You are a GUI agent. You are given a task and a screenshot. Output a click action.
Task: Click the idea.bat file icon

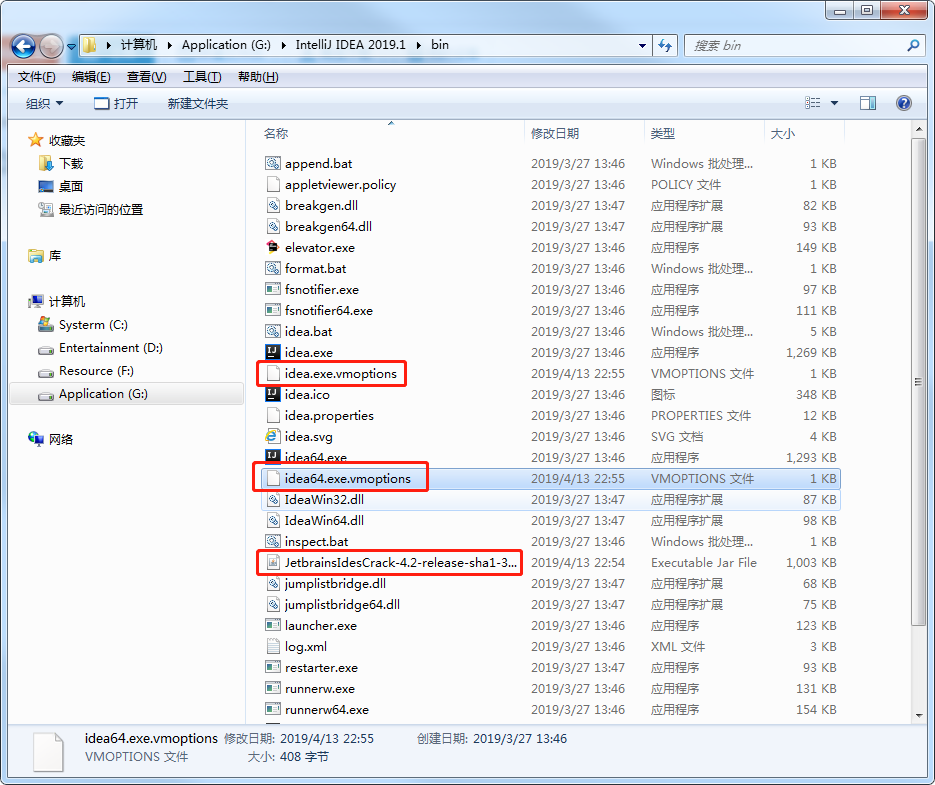(273, 331)
